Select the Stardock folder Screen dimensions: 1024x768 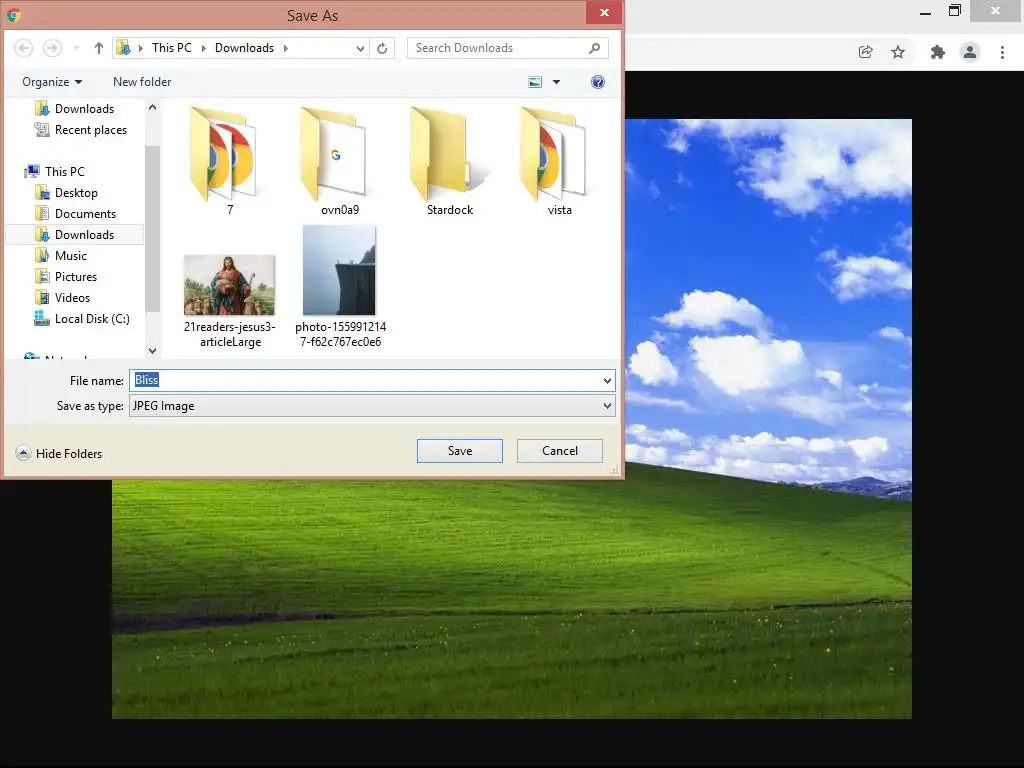click(x=449, y=161)
